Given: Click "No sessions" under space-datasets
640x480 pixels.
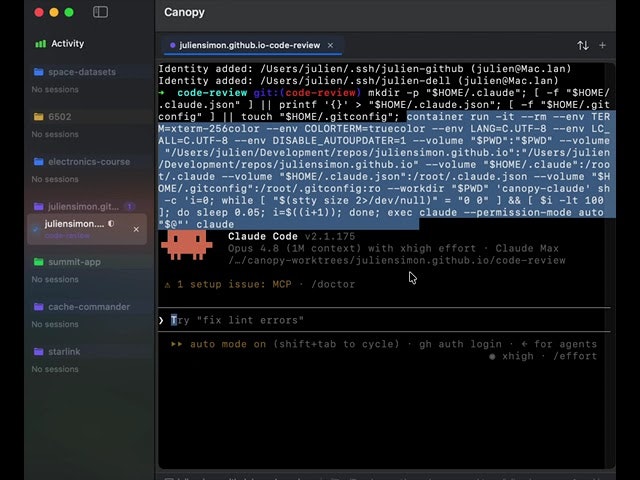Looking at the screenshot, I should point(55,89).
